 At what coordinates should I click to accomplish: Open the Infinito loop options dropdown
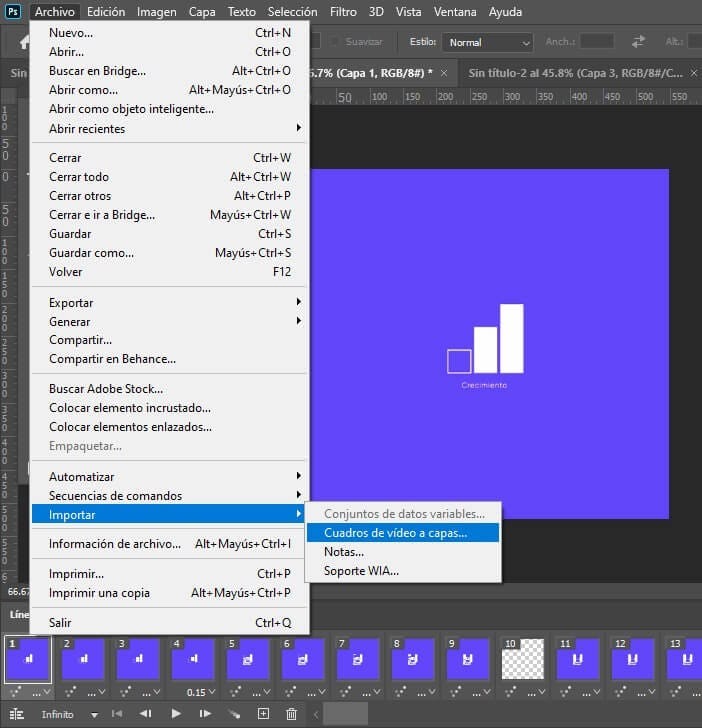pyautogui.click(x=95, y=715)
